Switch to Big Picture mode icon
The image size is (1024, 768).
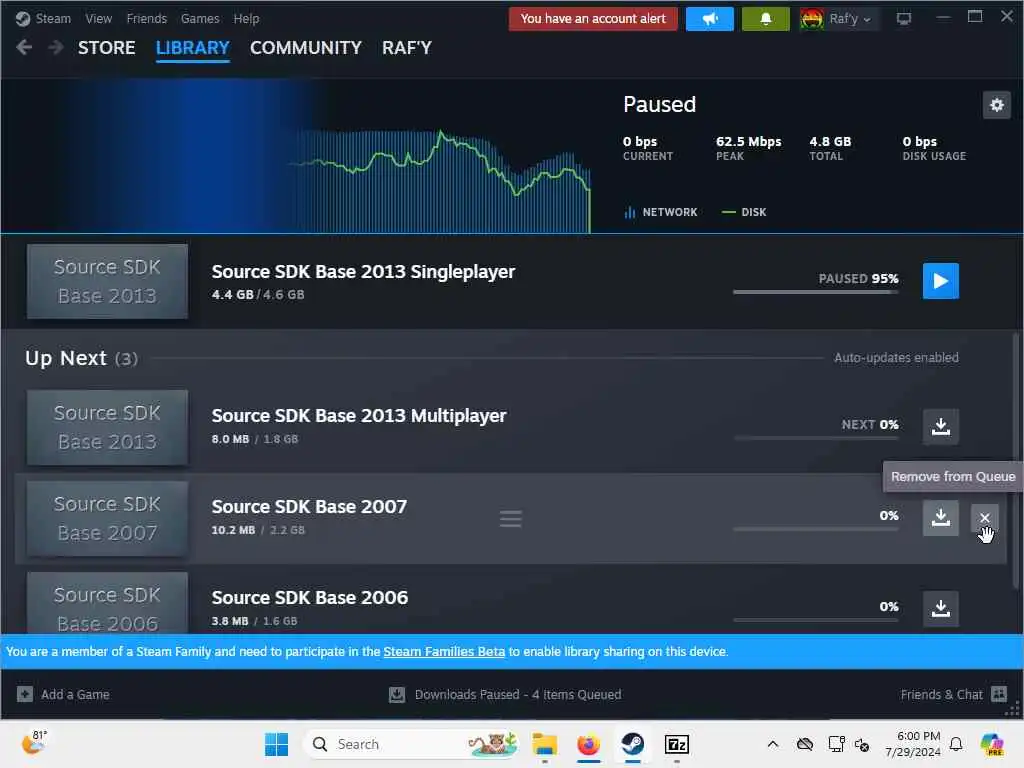pyautogui.click(x=904, y=18)
